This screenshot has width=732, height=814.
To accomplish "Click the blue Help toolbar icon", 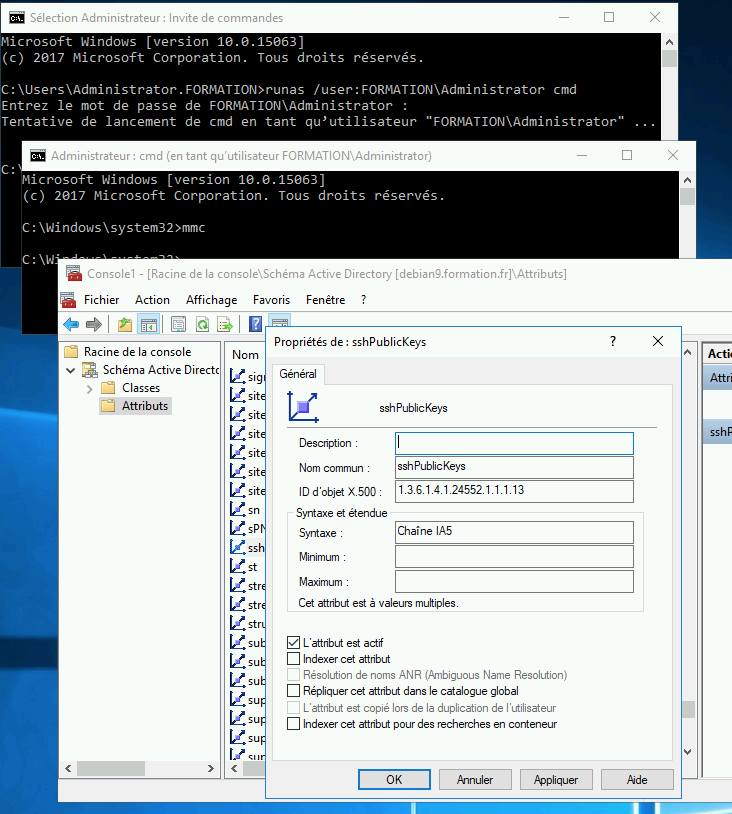I will point(255,324).
